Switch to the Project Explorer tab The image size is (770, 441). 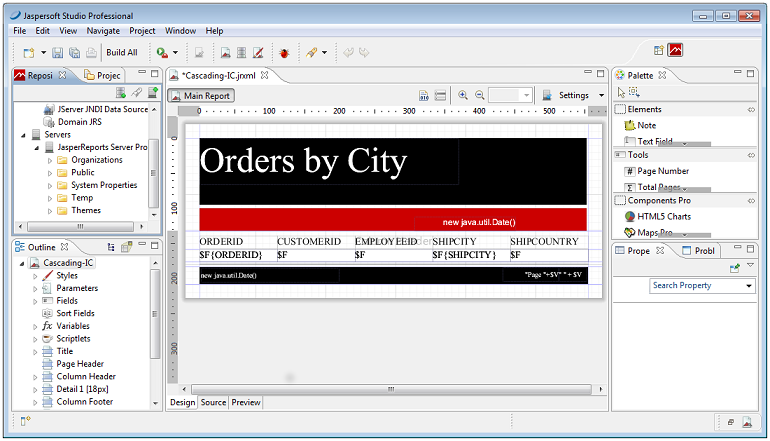103,75
